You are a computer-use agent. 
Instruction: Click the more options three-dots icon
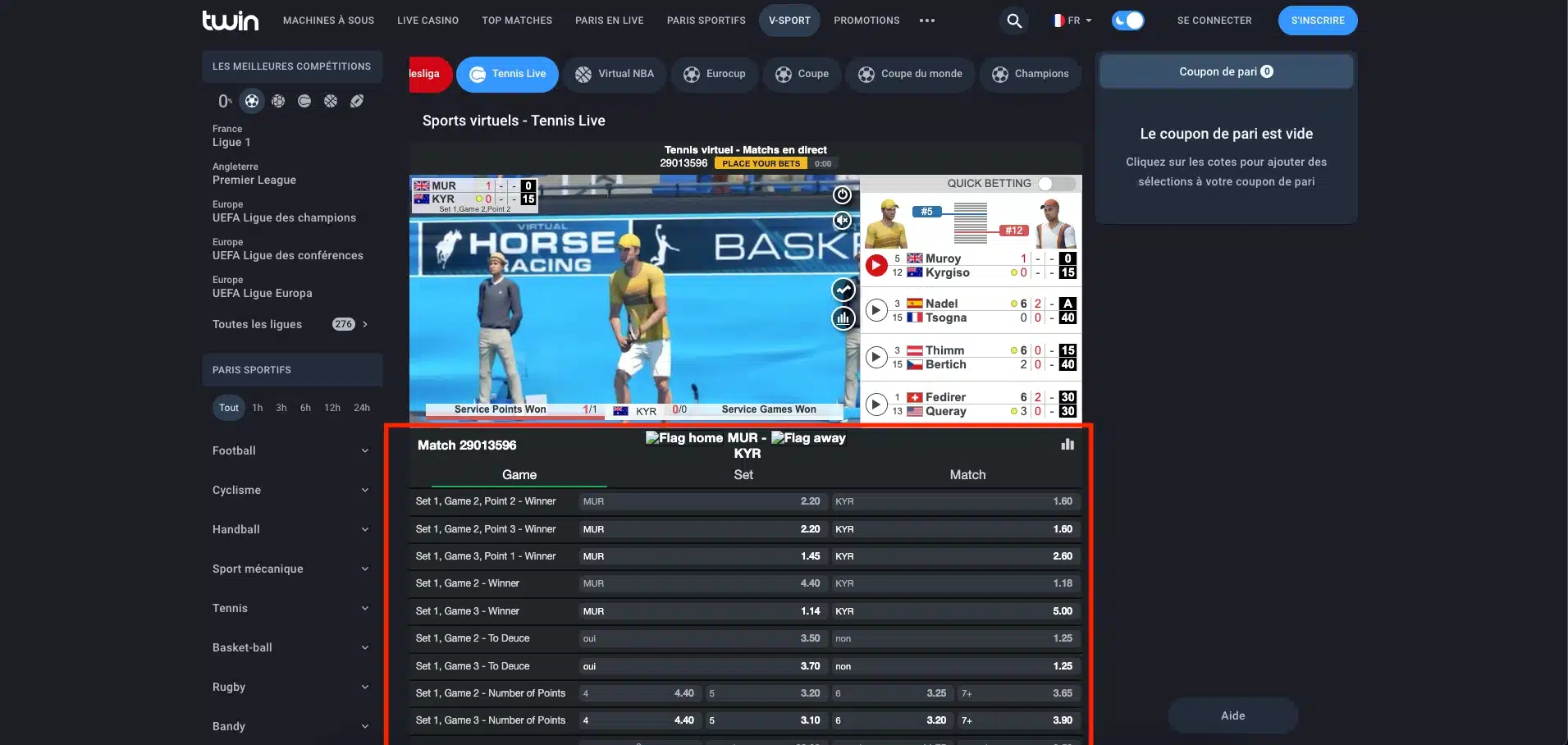tap(927, 21)
